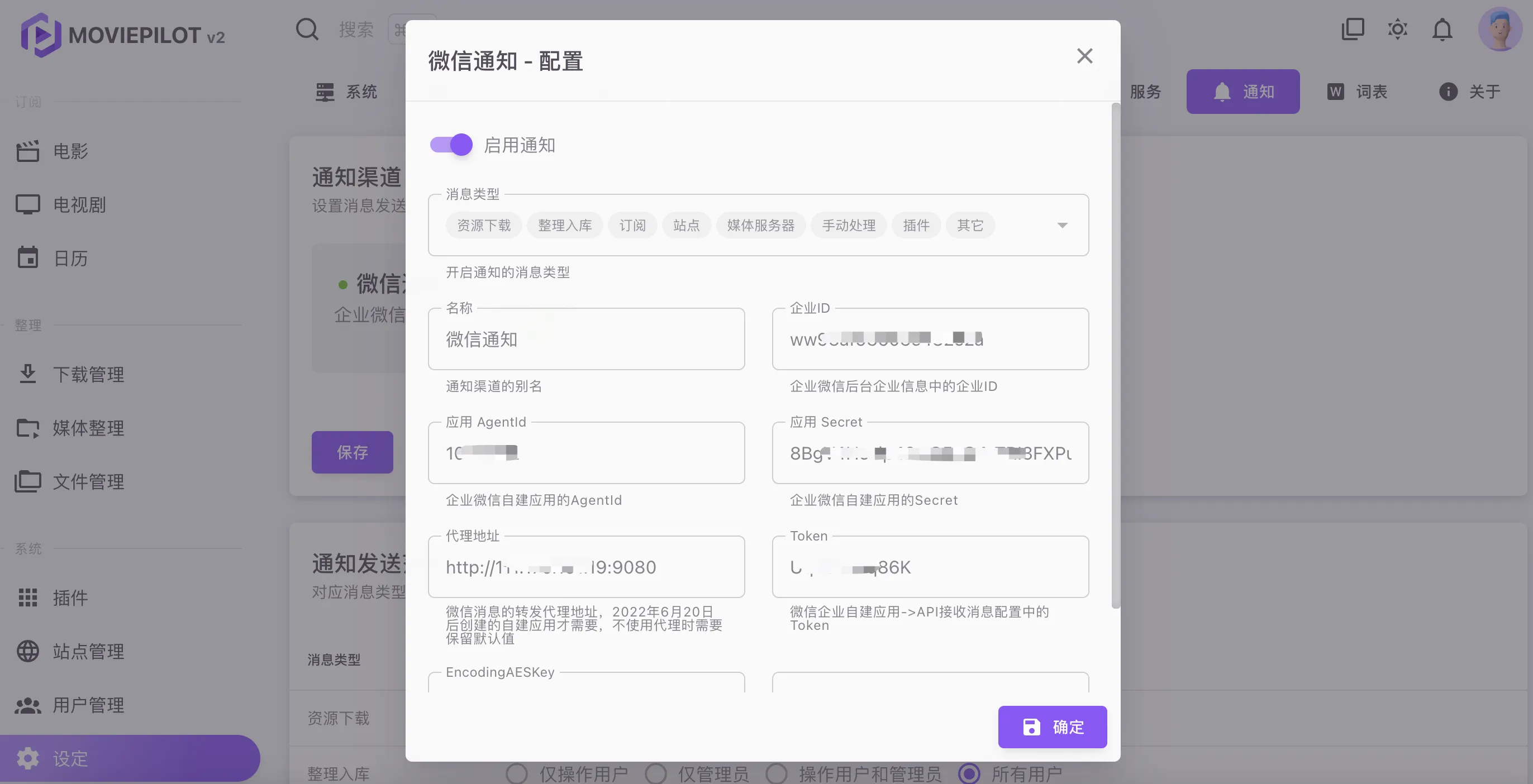Open the search magnifier icon

(x=307, y=29)
